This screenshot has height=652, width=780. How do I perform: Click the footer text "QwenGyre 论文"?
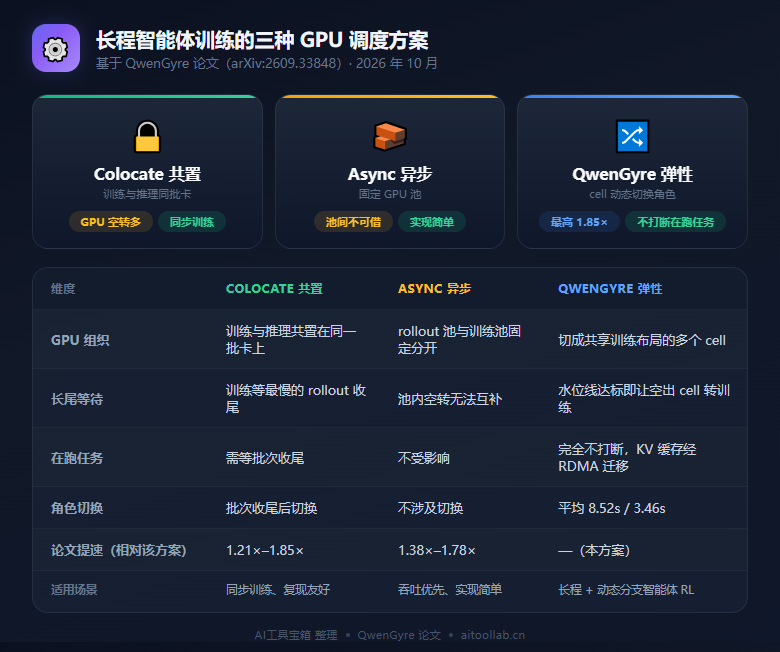(x=399, y=635)
